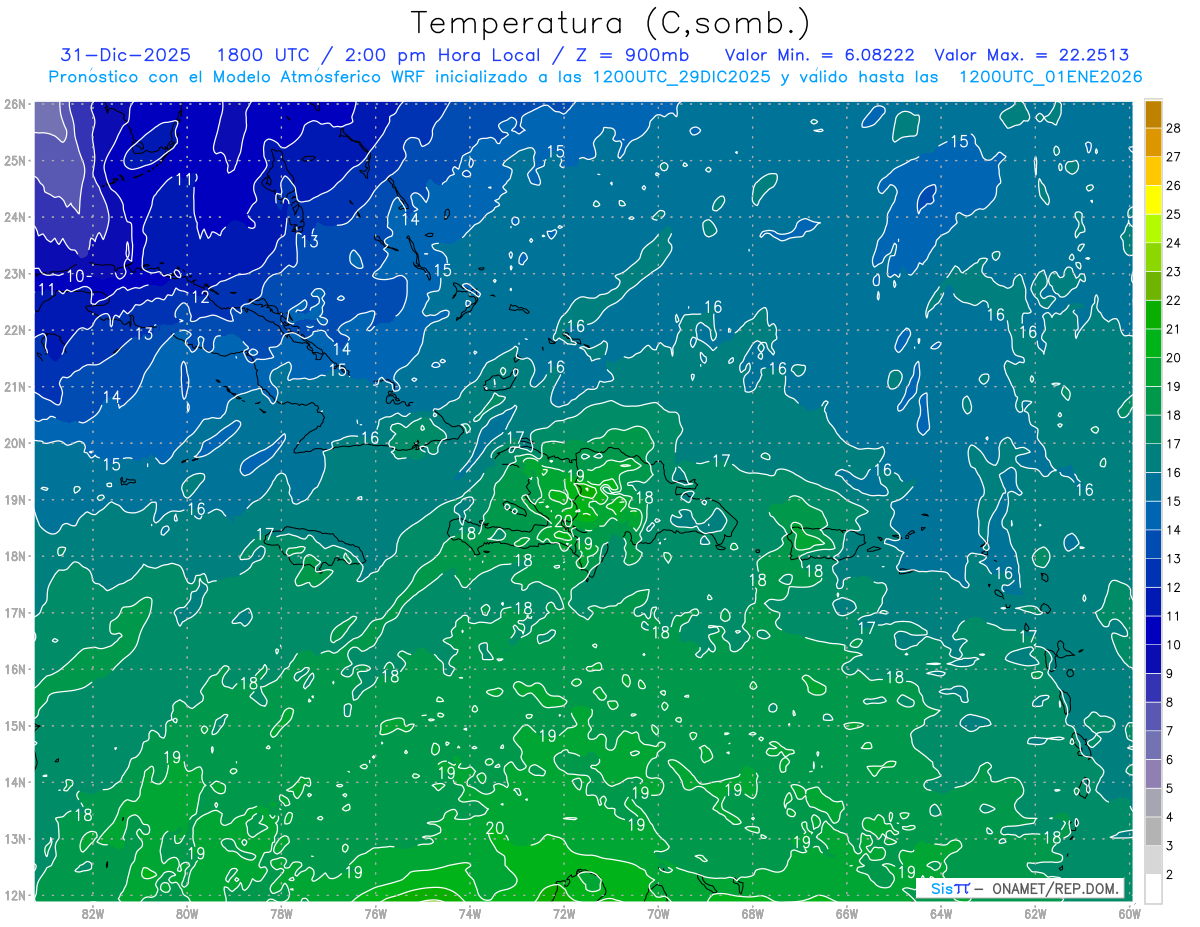1200x927 pixels.
Task: Select the 66W longitude axis label
Action: tap(846, 913)
